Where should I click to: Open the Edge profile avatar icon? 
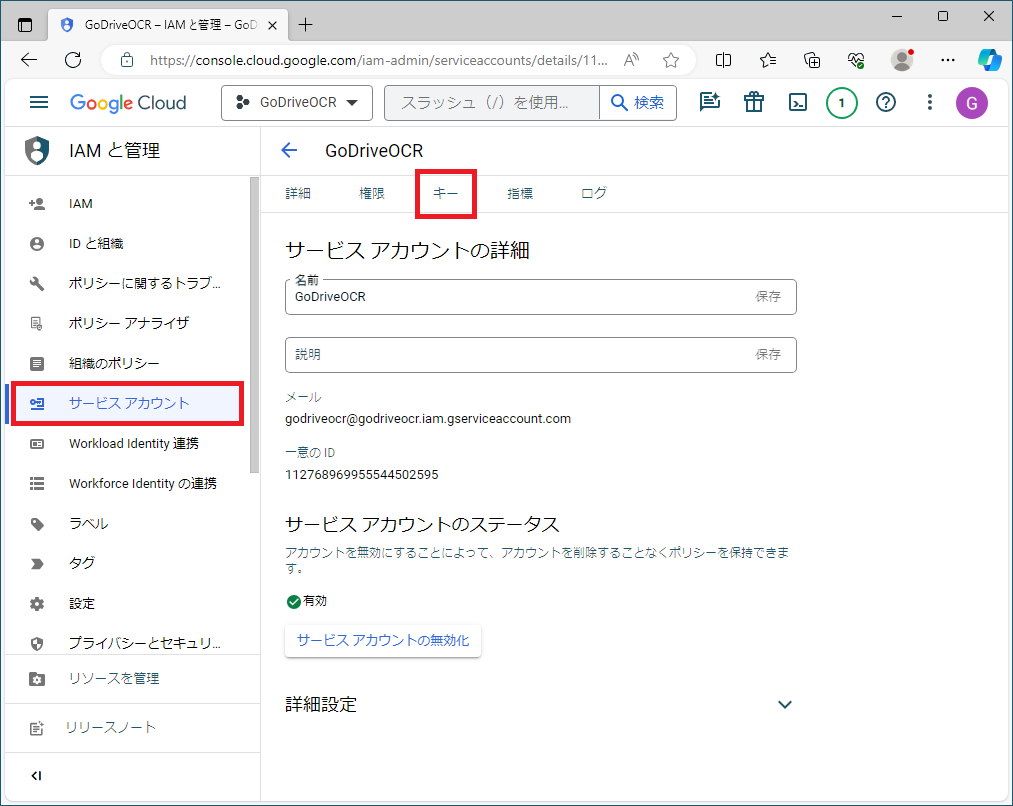click(902, 60)
